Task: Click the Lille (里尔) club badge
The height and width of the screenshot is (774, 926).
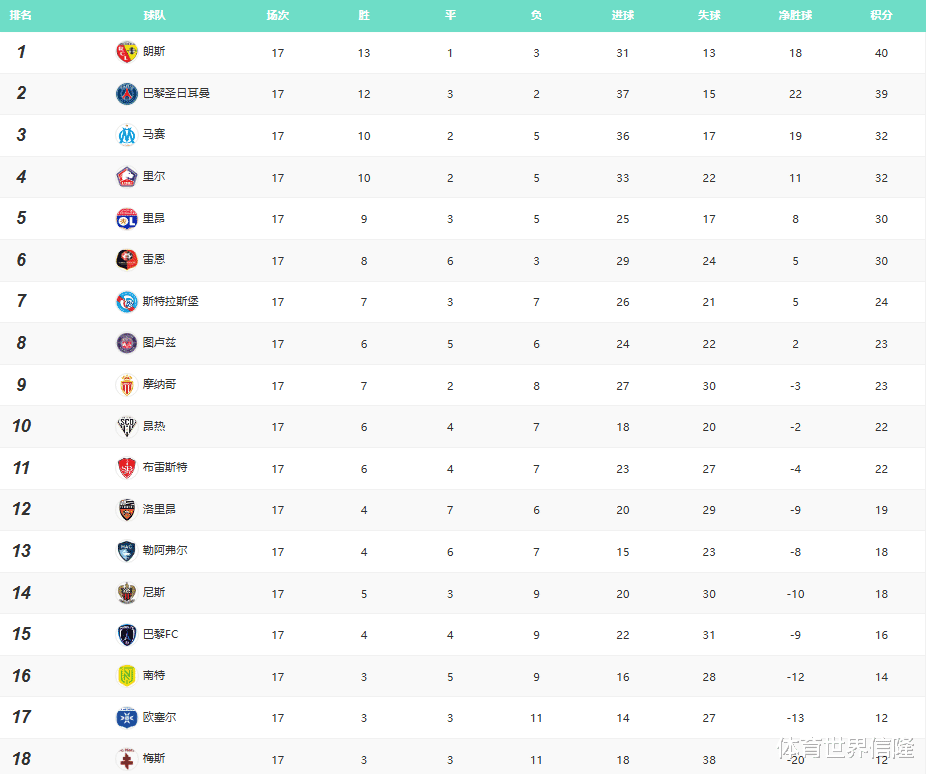Action: pos(126,177)
